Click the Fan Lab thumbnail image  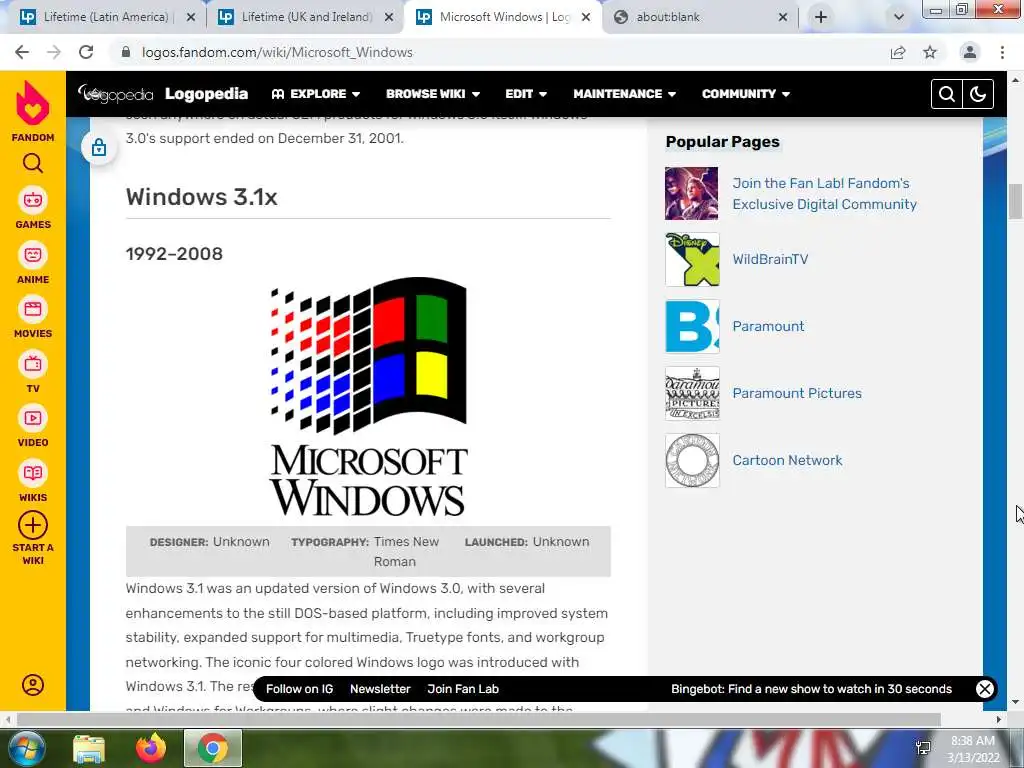[692, 193]
